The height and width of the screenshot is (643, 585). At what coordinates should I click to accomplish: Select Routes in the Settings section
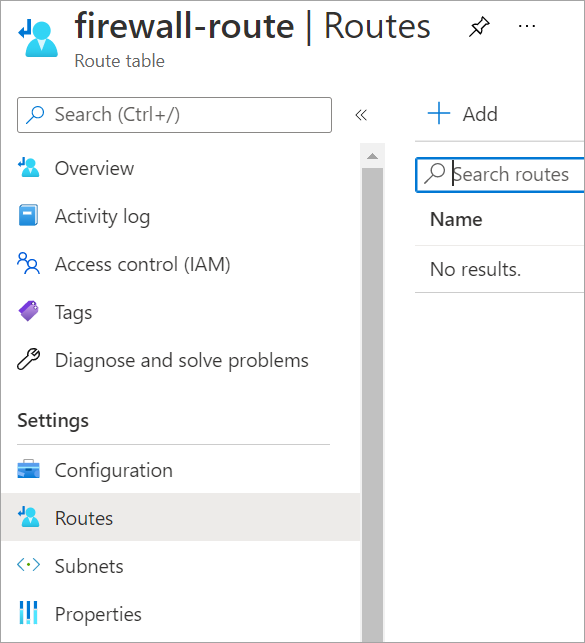pyautogui.click(x=180, y=518)
